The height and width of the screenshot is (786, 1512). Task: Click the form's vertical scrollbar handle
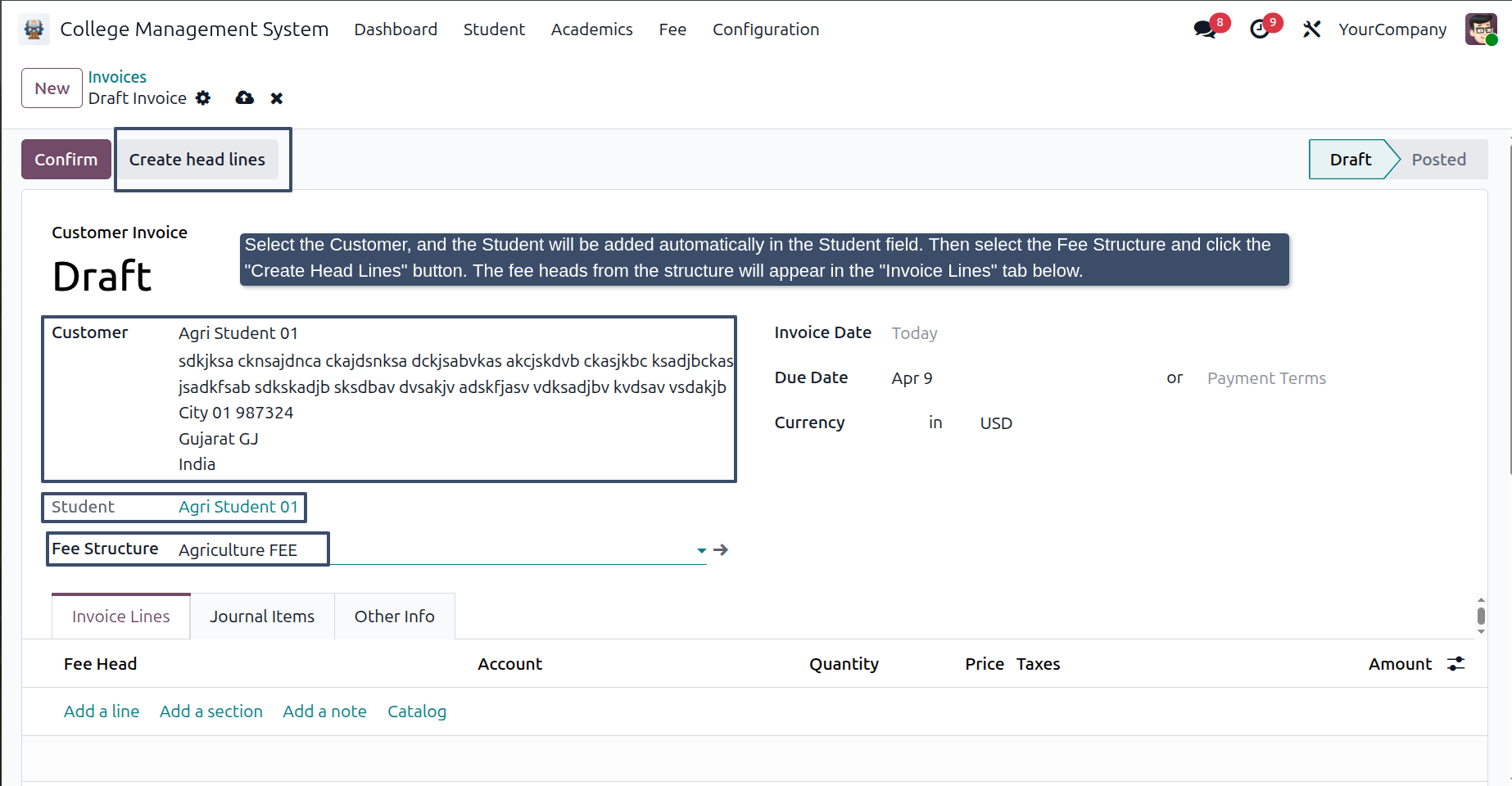tap(1481, 616)
